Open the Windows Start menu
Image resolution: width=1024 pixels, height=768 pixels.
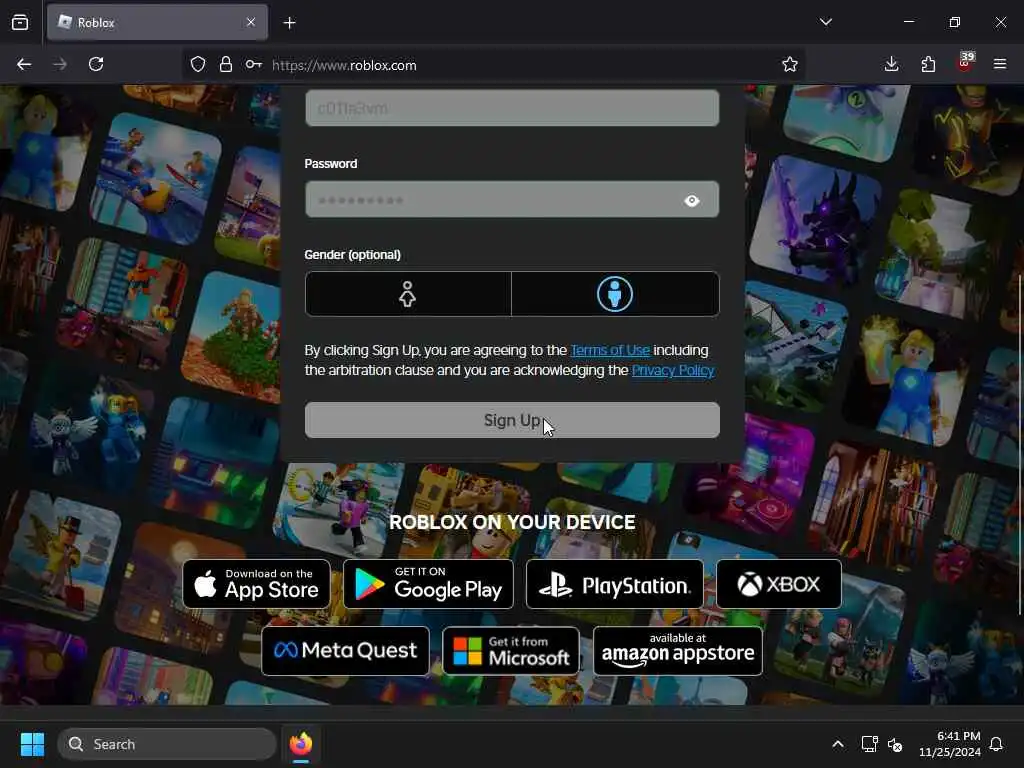(32, 744)
